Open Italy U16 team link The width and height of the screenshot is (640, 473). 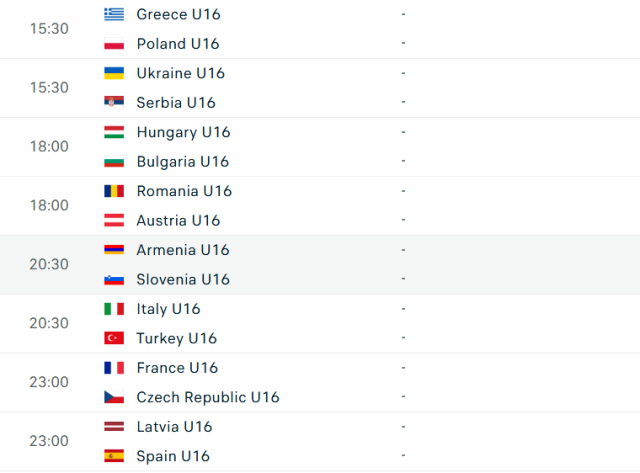169,309
